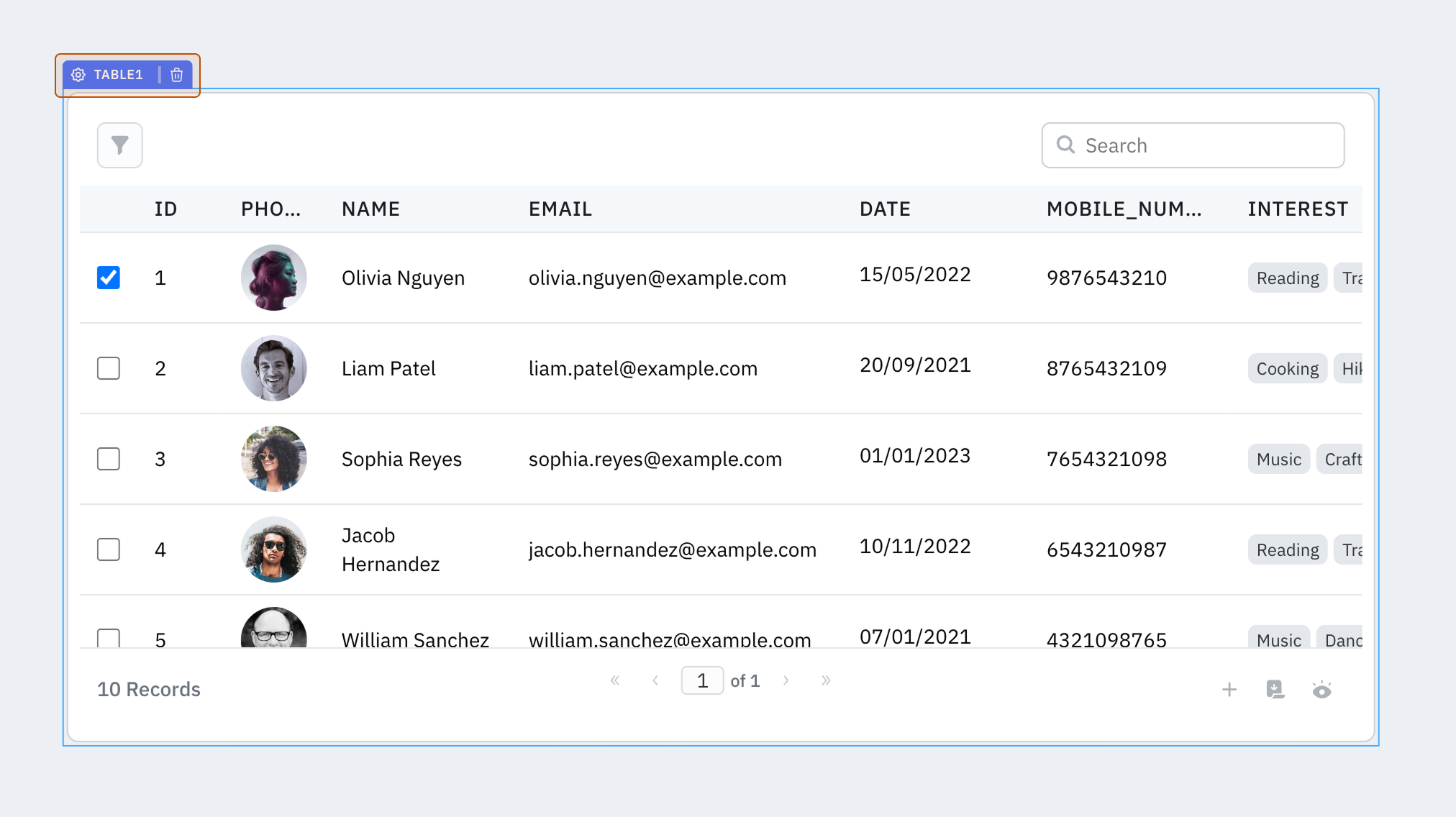Go to the previous page
Viewport: 1456px width, 817px height.
[655, 680]
